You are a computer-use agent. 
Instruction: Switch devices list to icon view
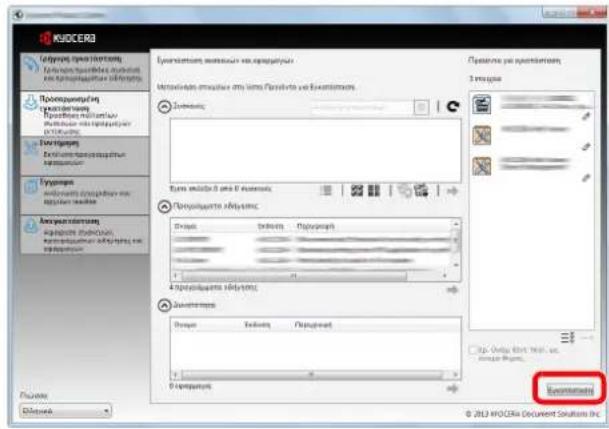point(357,191)
